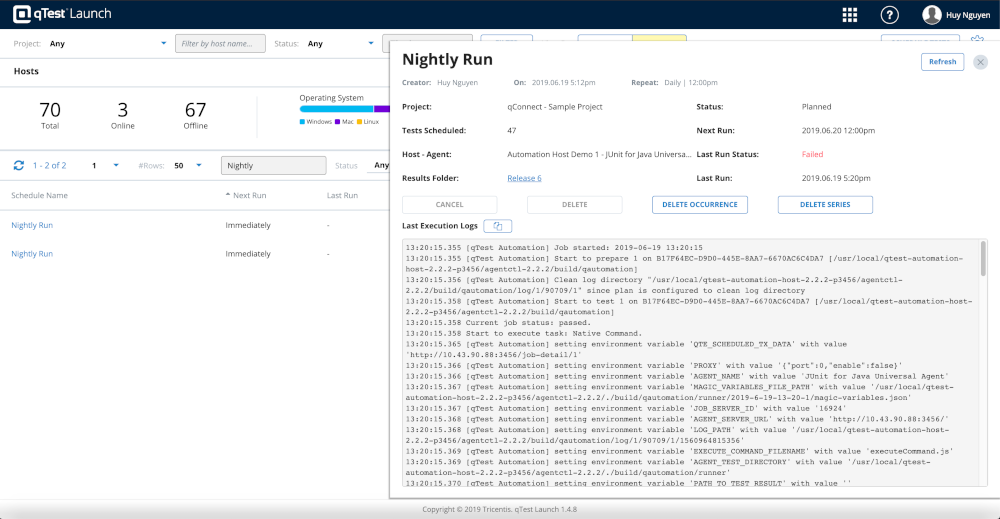Click the Huy Nguyen user avatar
This screenshot has width=1000, height=519.
pos(932,14)
